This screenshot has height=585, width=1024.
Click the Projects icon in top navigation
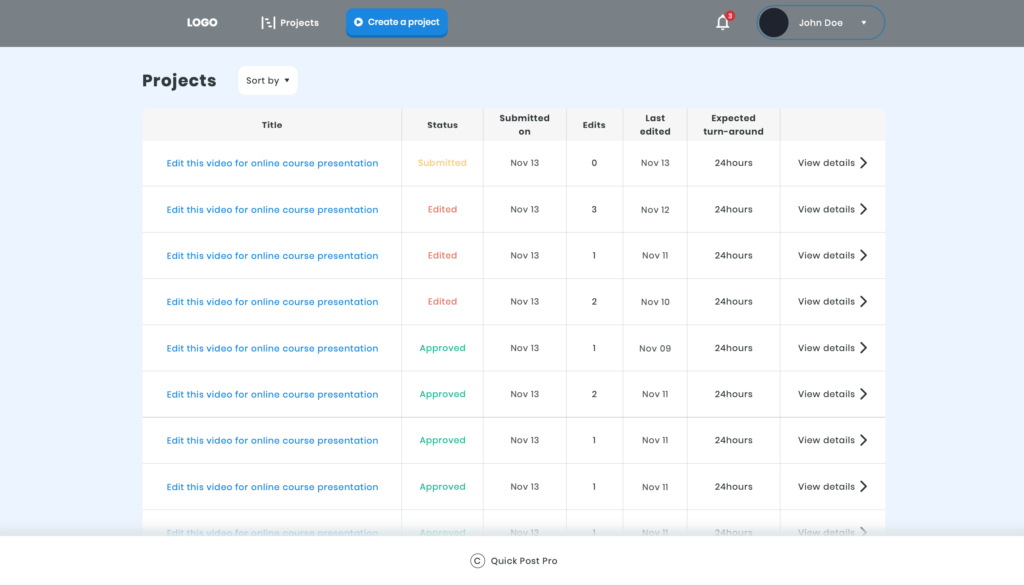[x=268, y=23]
